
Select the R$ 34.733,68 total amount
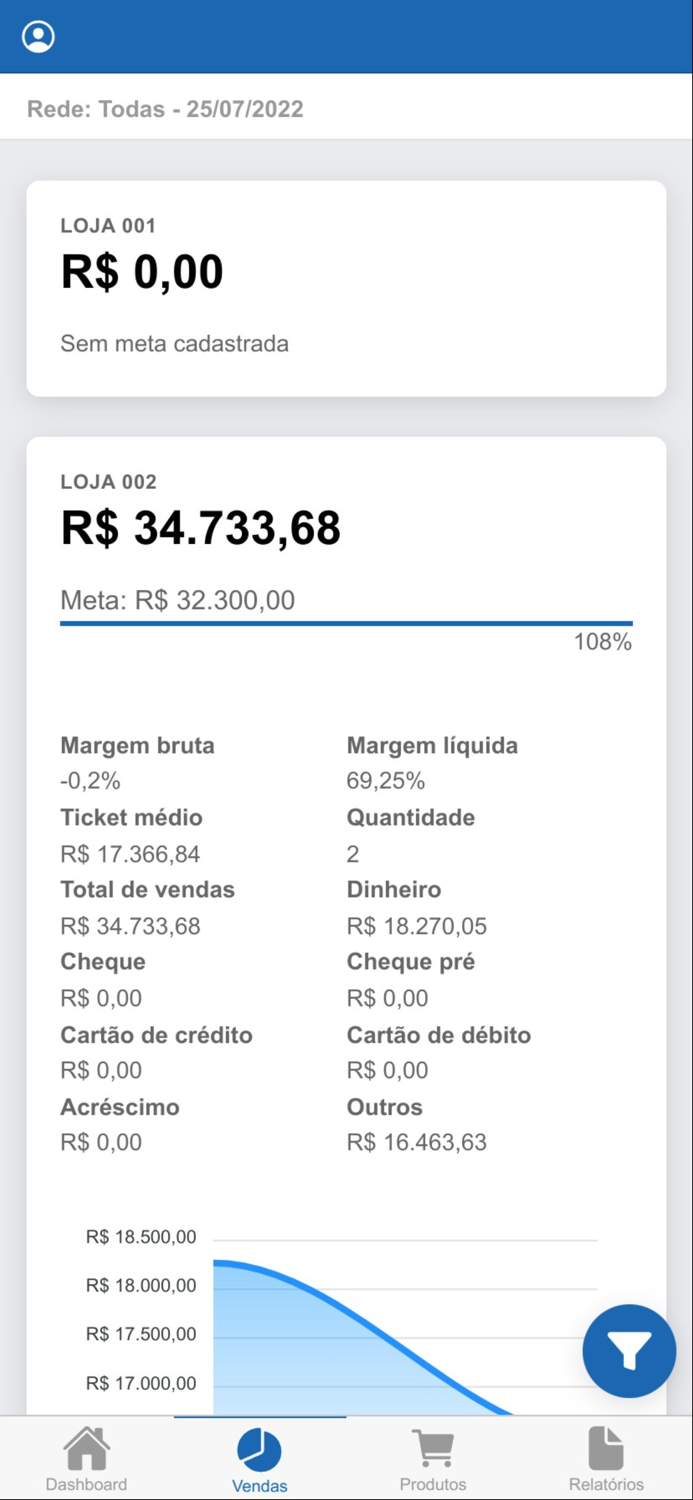[x=201, y=528]
